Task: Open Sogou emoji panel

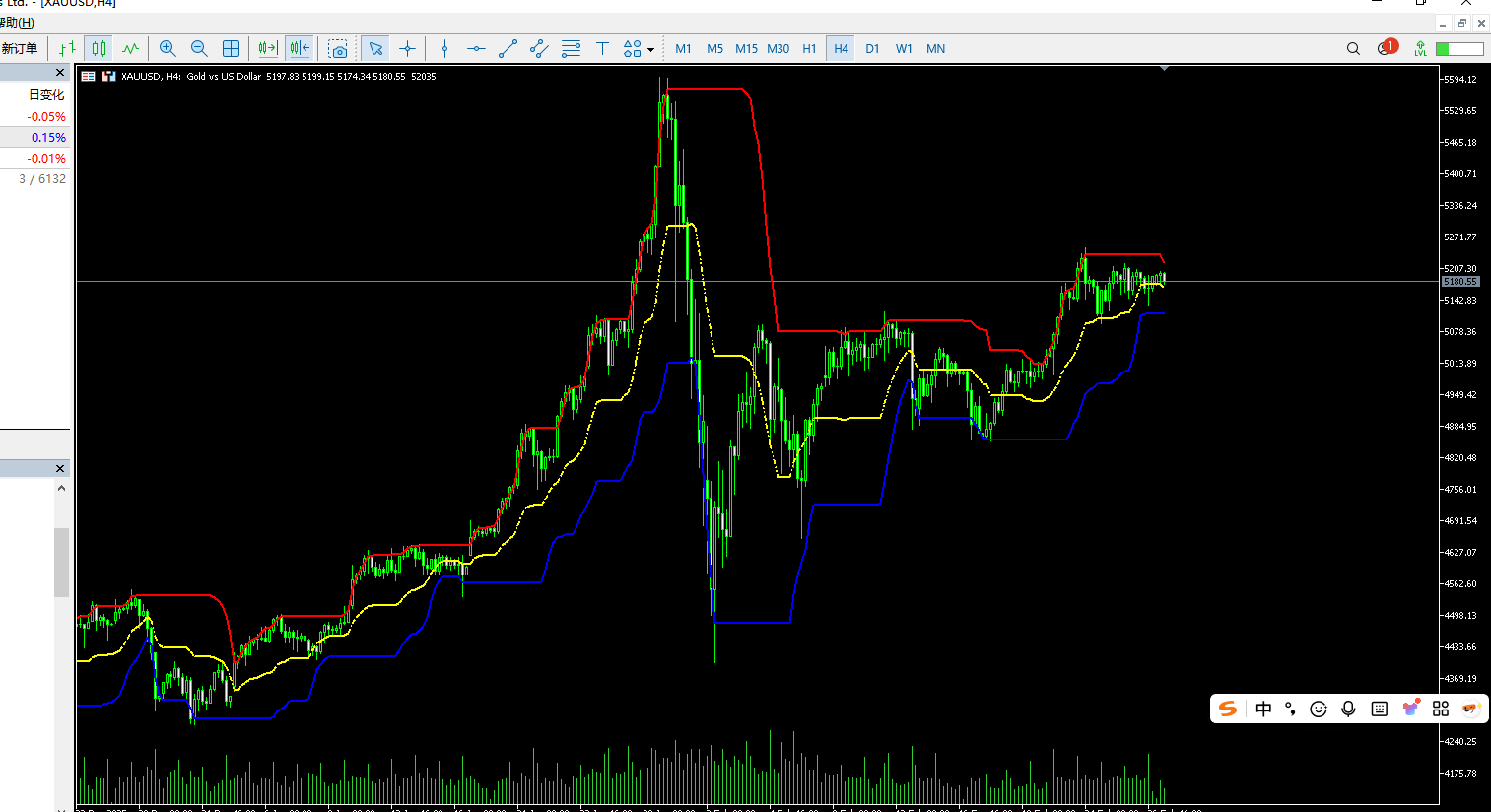Action: (x=1319, y=709)
